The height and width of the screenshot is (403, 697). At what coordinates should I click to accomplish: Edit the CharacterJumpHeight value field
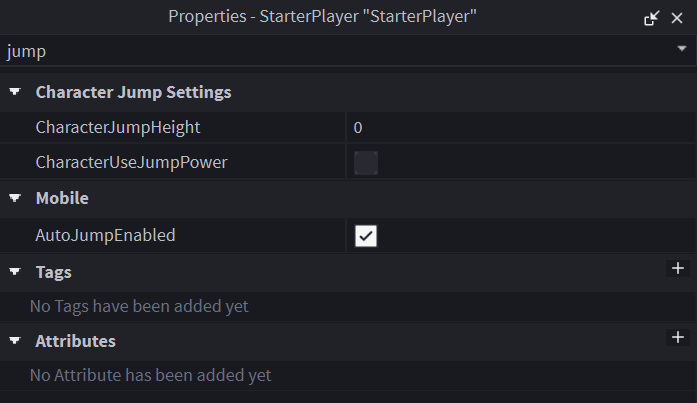(x=520, y=127)
